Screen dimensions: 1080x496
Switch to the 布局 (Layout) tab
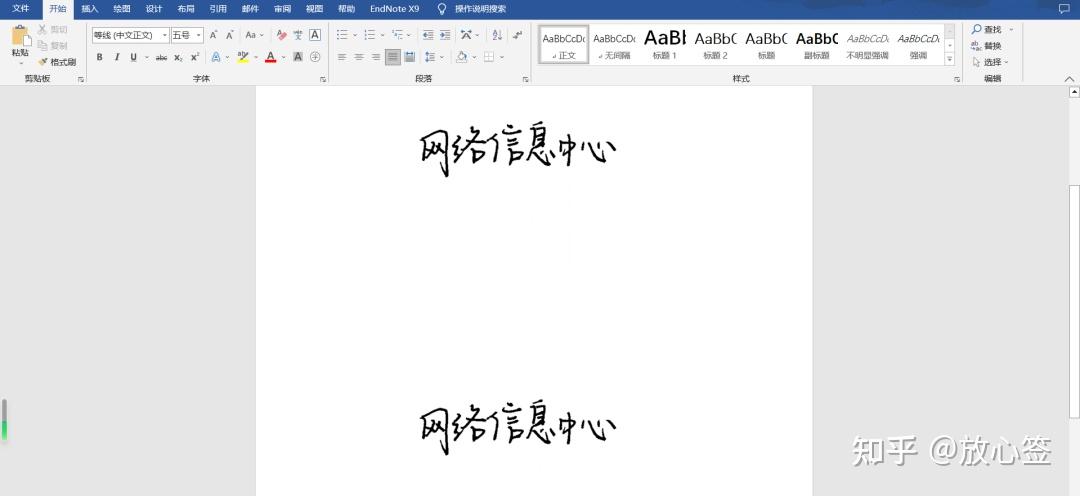point(186,9)
